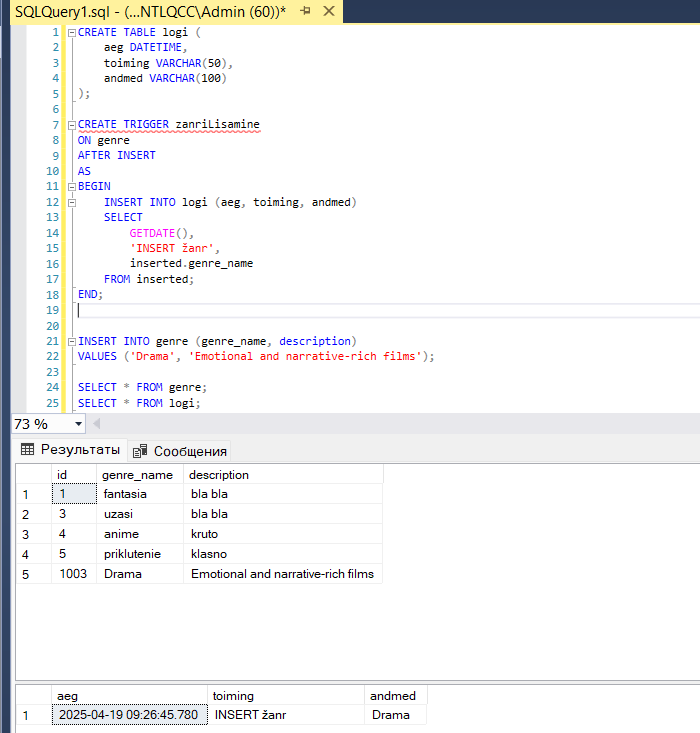This screenshot has width=700, height=733.
Task: Click 'SELECT * FROM genre;' on line 24
Action: click(142, 387)
